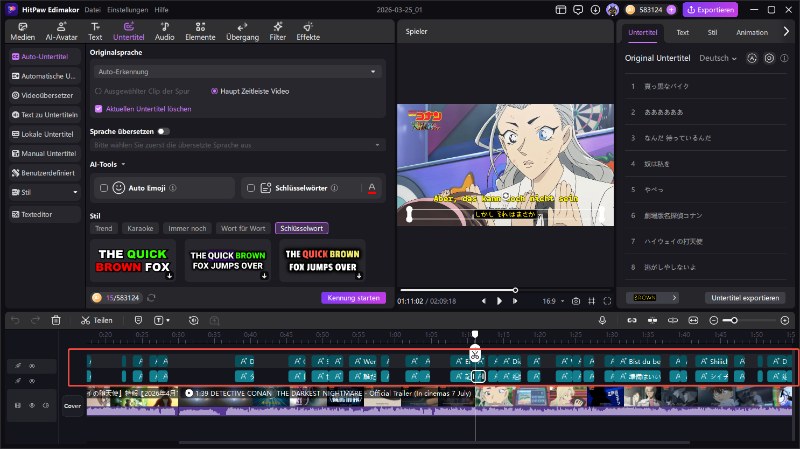Open the Einstellungen menu
The image size is (800, 449).
point(128,10)
